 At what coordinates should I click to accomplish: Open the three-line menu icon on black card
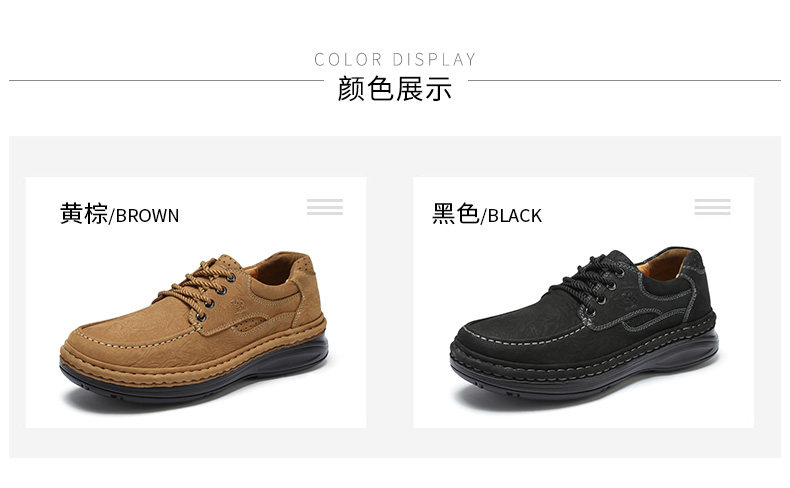point(712,207)
